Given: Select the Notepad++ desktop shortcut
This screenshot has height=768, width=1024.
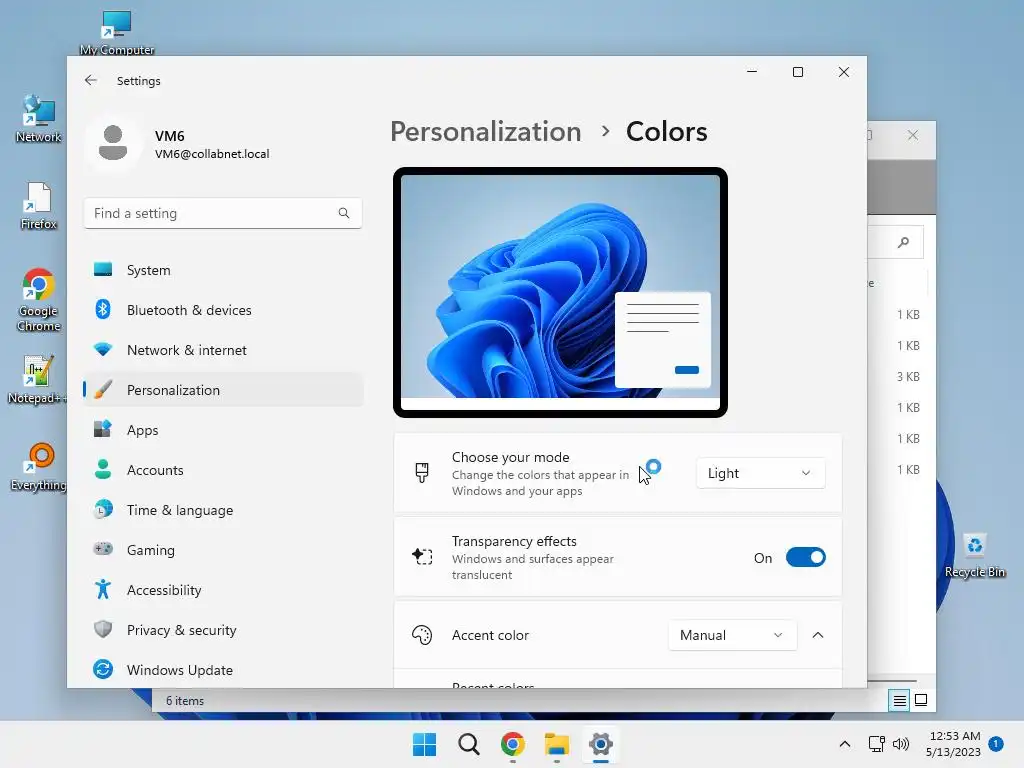Looking at the screenshot, I should click(x=38, y=379).
